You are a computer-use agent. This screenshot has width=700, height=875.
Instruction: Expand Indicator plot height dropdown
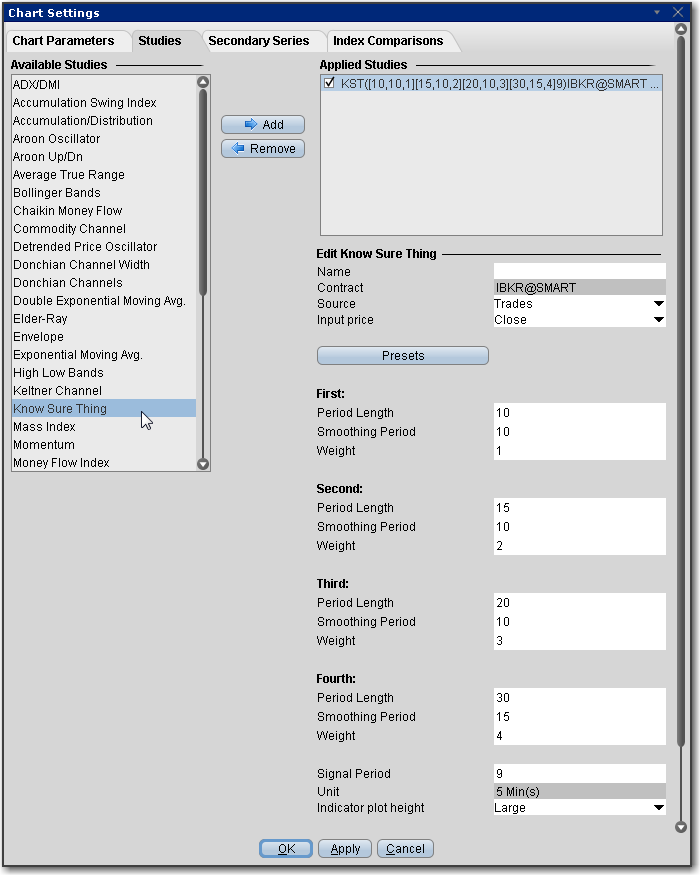tap(658, 808)
